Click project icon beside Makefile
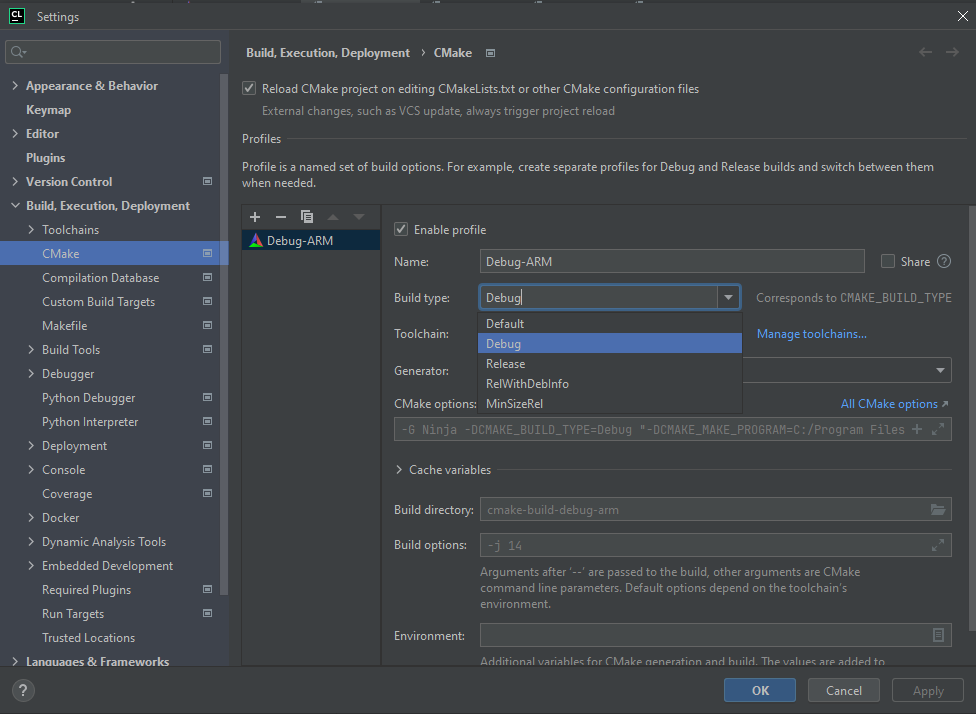 [207, 325]
